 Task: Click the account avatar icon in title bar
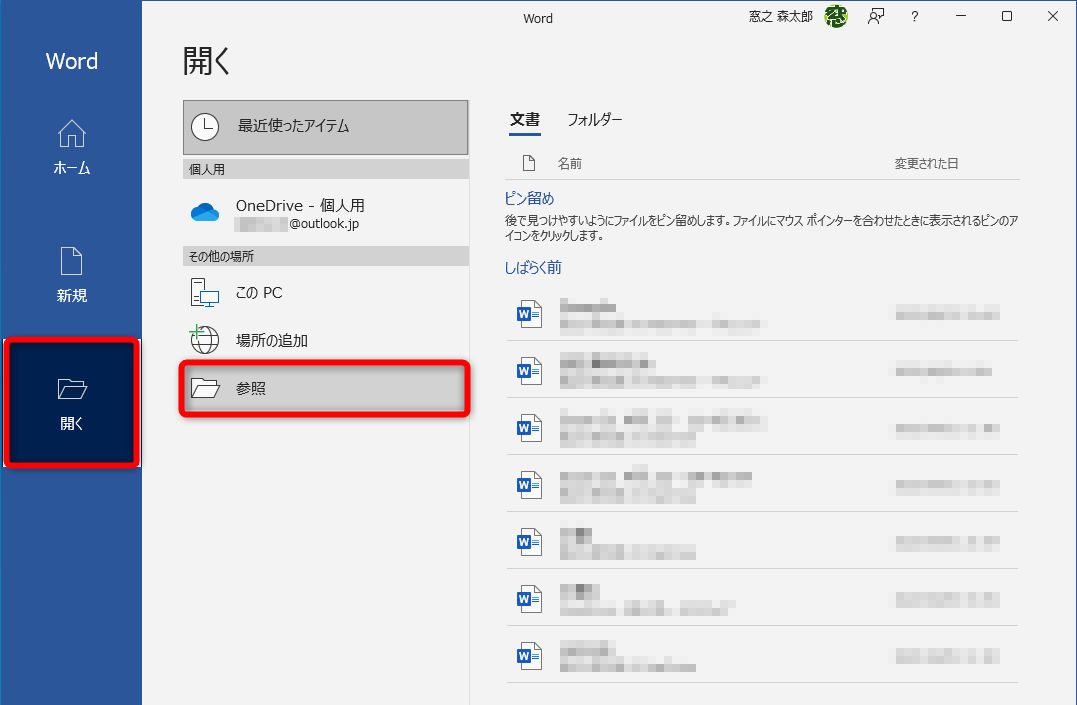pyautogui.click(x=835, y=17)
